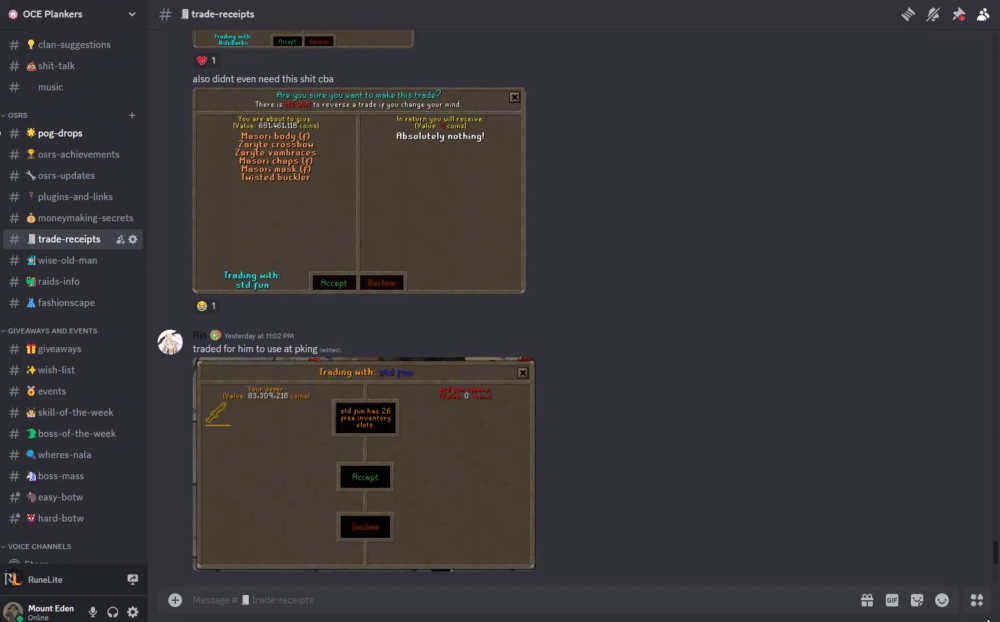Screen dimensions: 1000x622
Task: Open the gift Nitro icon
Action: point(867,600)
